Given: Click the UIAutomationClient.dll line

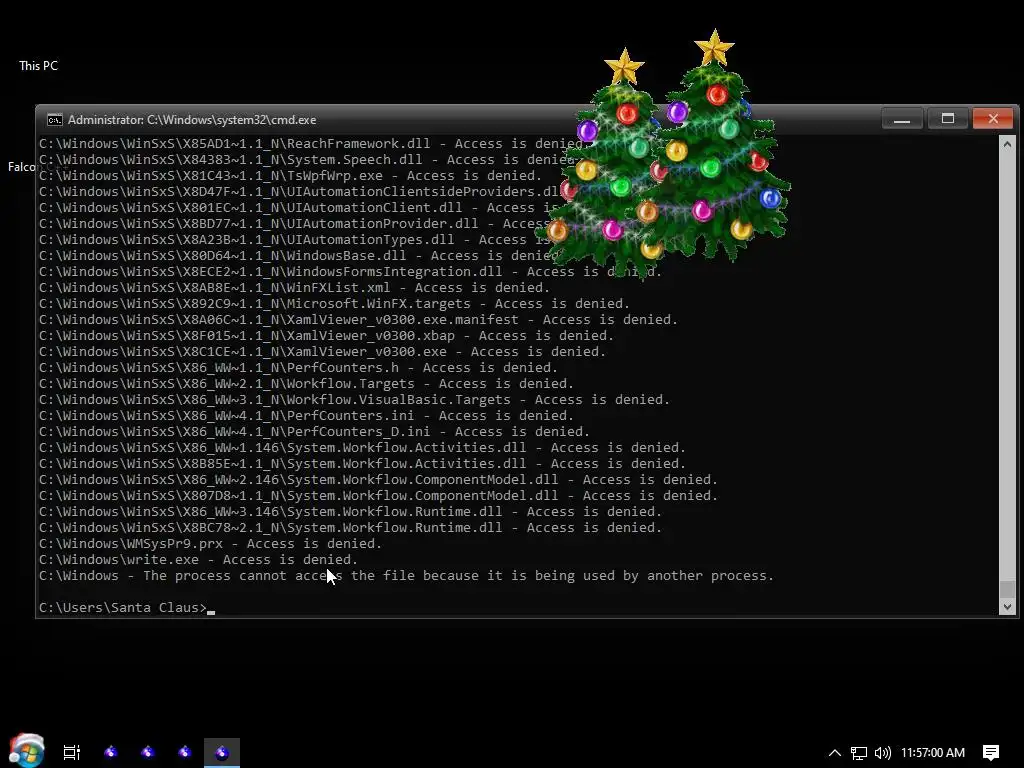Looking at the screenshot, I should tap(297, 208).
